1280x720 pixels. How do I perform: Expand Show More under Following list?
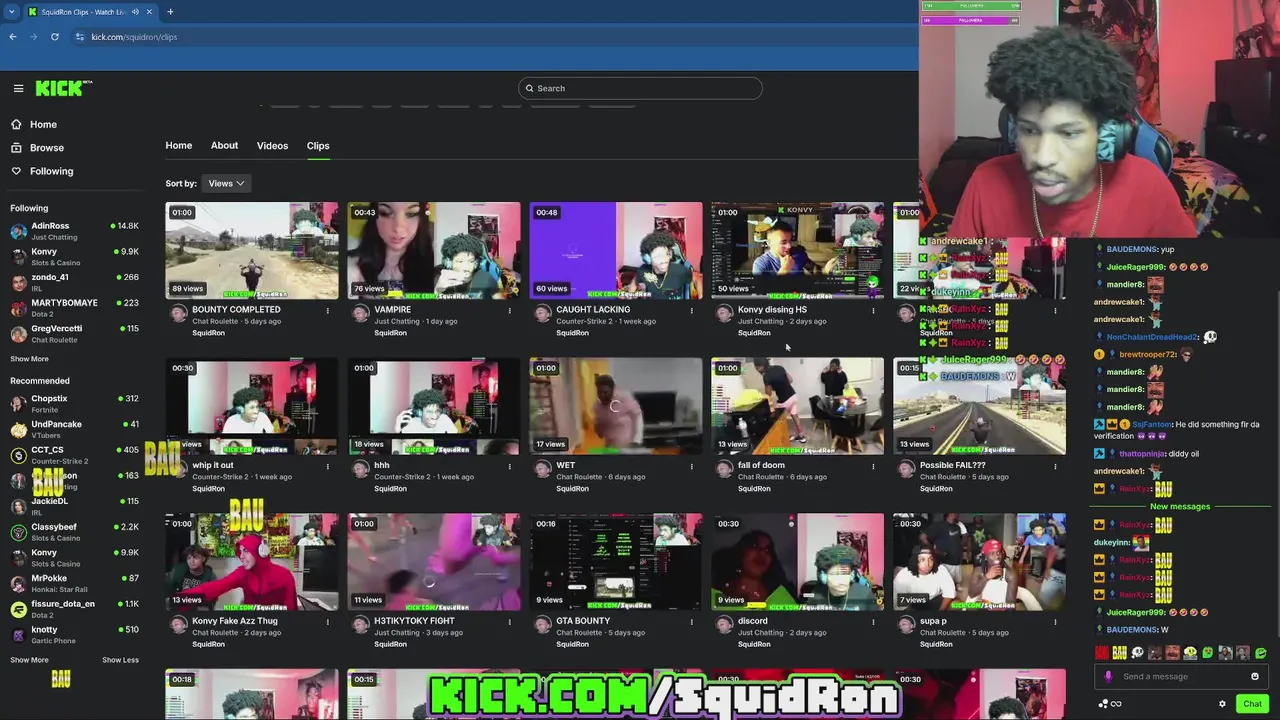[x=29, y=359]
